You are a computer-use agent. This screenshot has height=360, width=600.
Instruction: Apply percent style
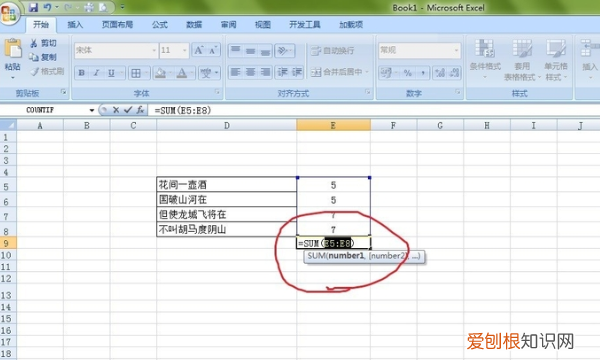tap(408, 73)
